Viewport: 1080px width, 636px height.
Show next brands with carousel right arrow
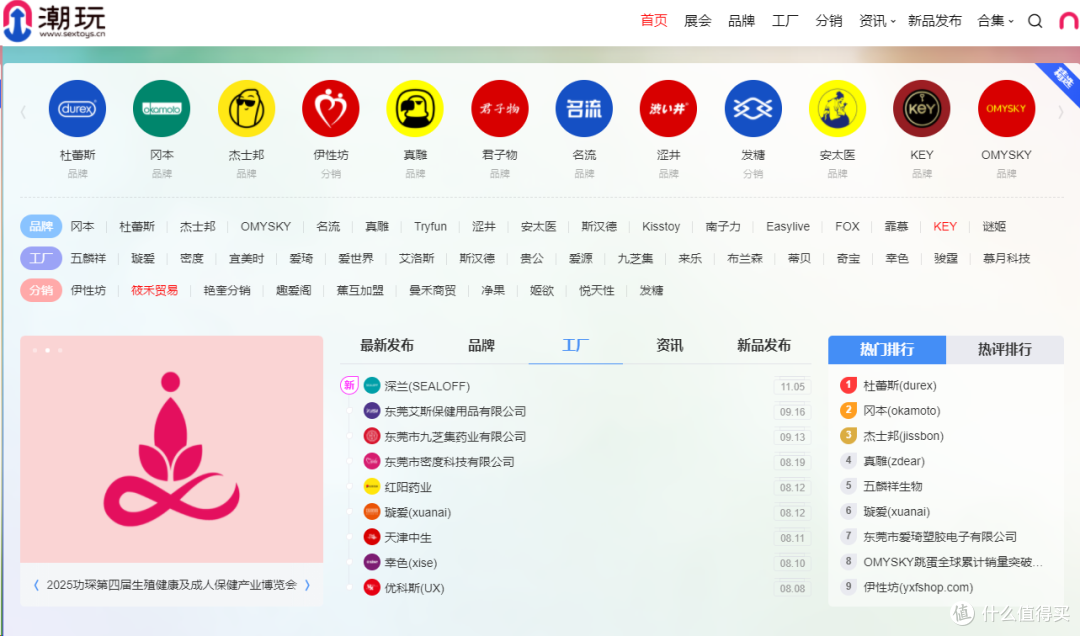point(1060,112)
